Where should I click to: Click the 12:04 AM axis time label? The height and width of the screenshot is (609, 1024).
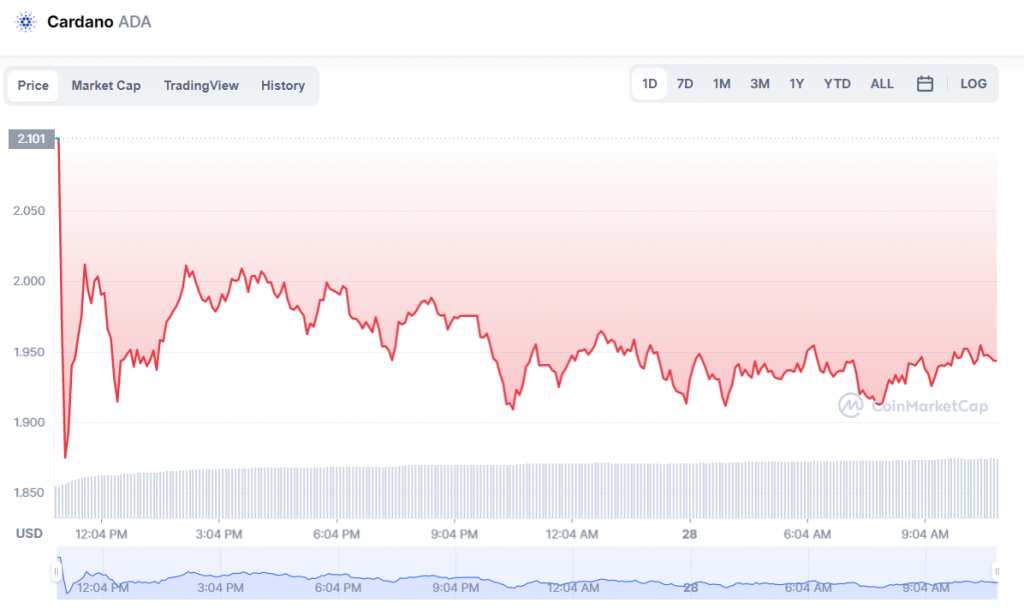572,534
